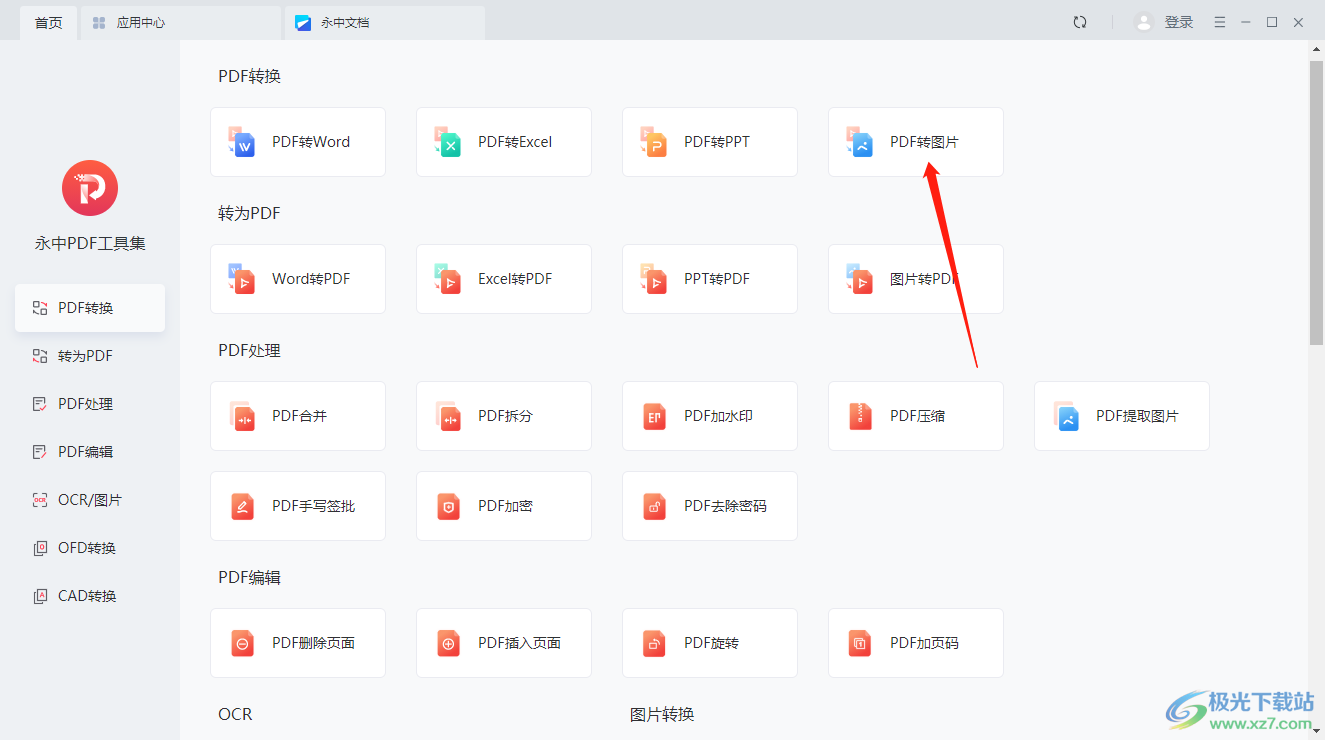Click the PDF处理 section heading
Screen dimensions: 1325x740
pyautogui.click(x=250, y=351)
